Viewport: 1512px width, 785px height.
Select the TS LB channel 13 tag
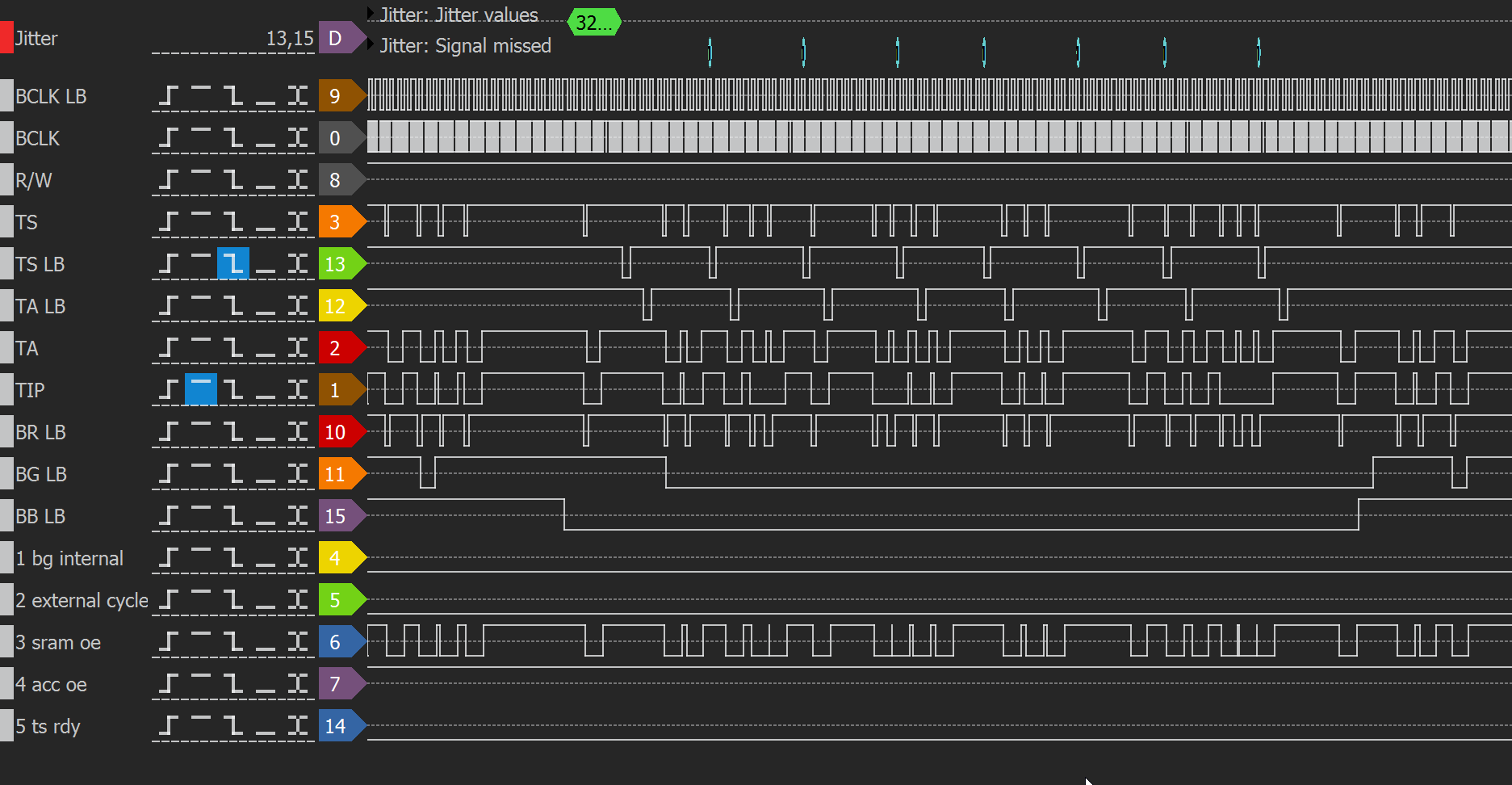pyautogui.click(x=336, y=264)
